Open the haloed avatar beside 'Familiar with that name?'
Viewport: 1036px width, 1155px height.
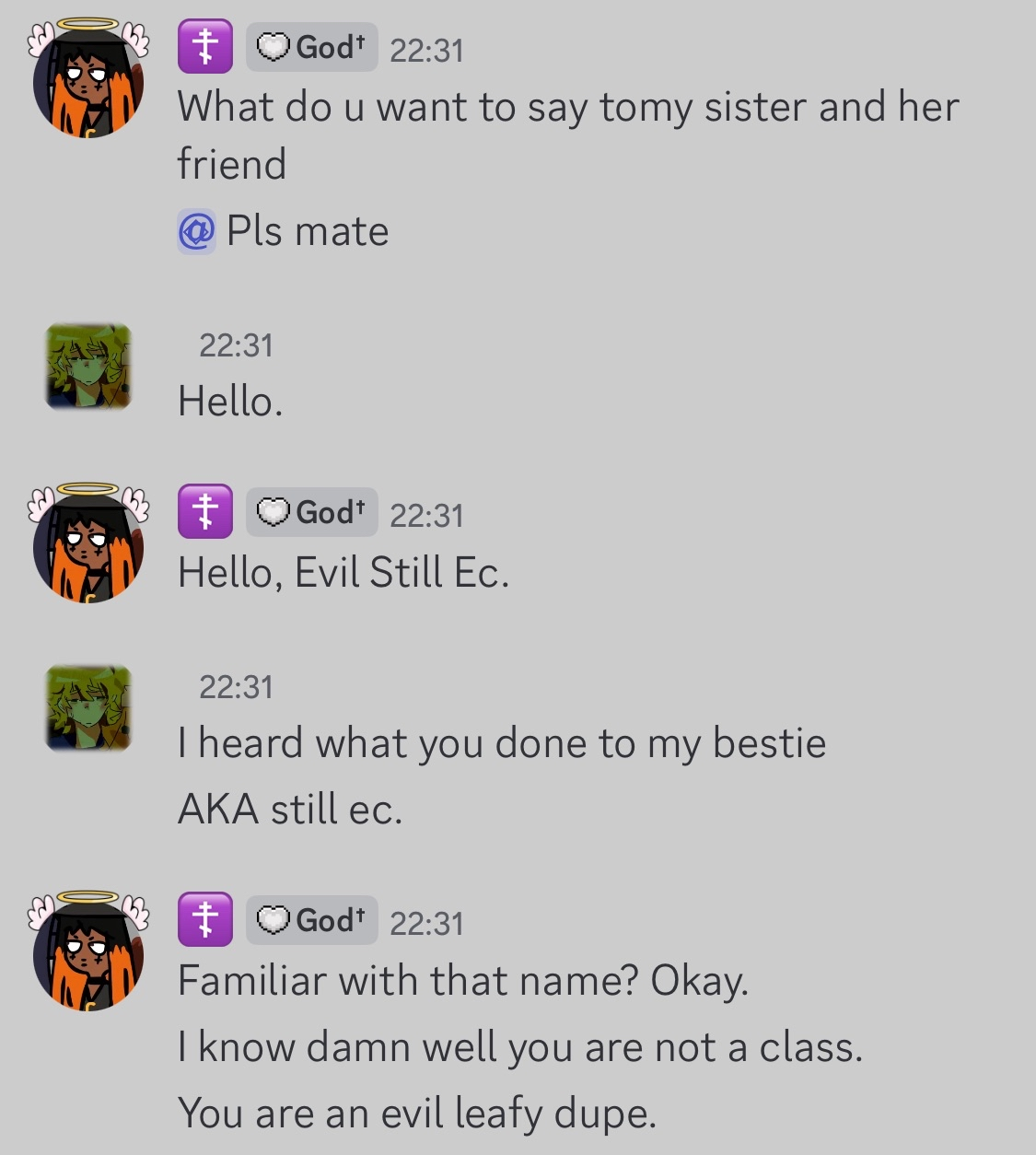click(88, 951)
